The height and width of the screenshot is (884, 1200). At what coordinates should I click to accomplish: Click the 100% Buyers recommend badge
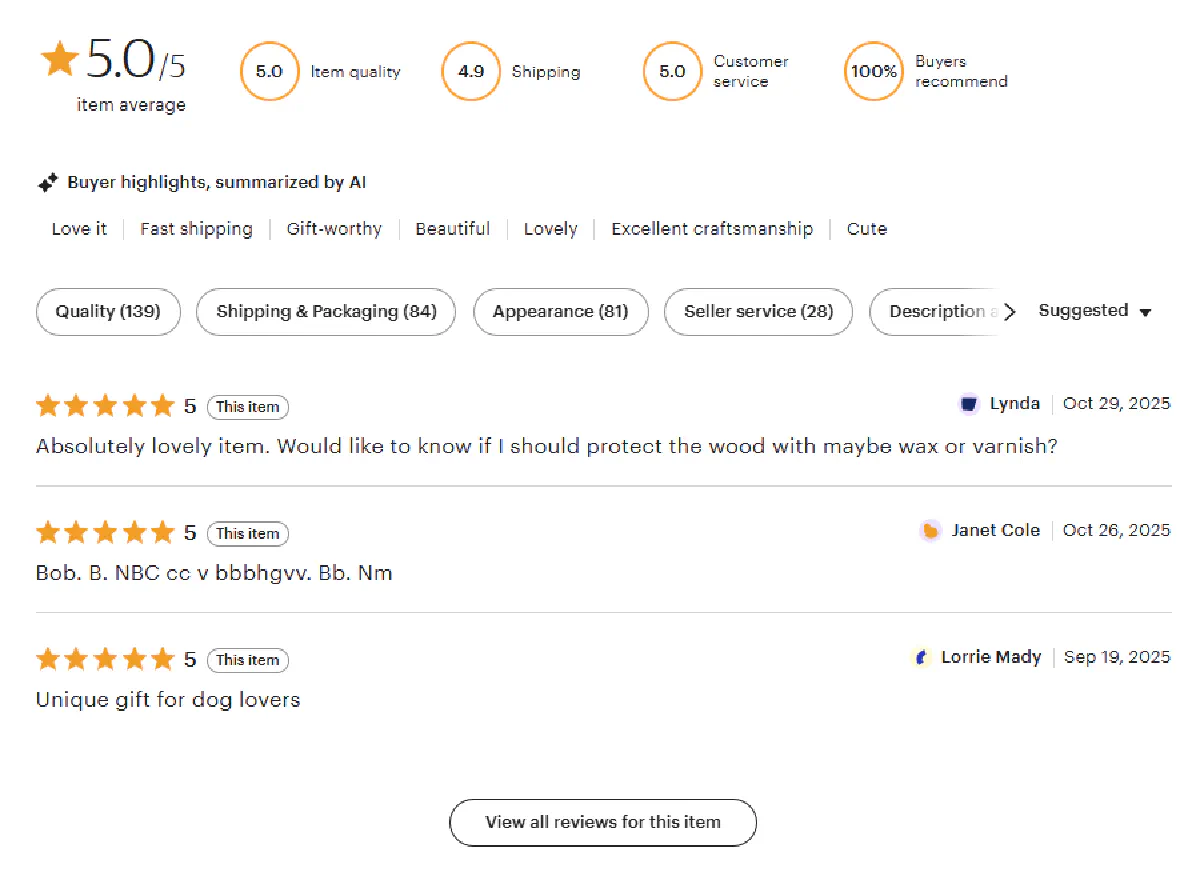[x=874, y=71]
